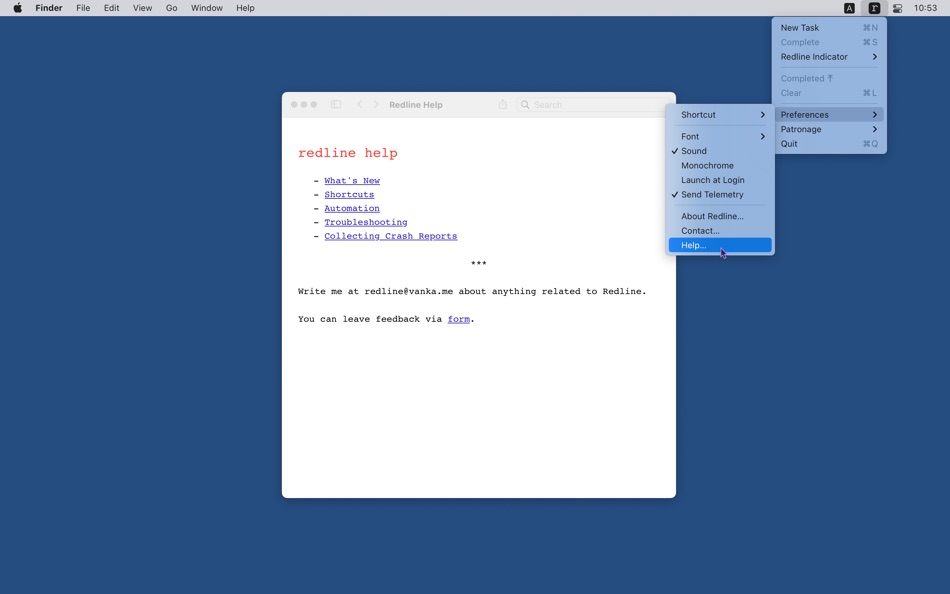Screen dimensions: 950x594
Task: Open Control Center from menu bar
Action: [x=897, y=8]
